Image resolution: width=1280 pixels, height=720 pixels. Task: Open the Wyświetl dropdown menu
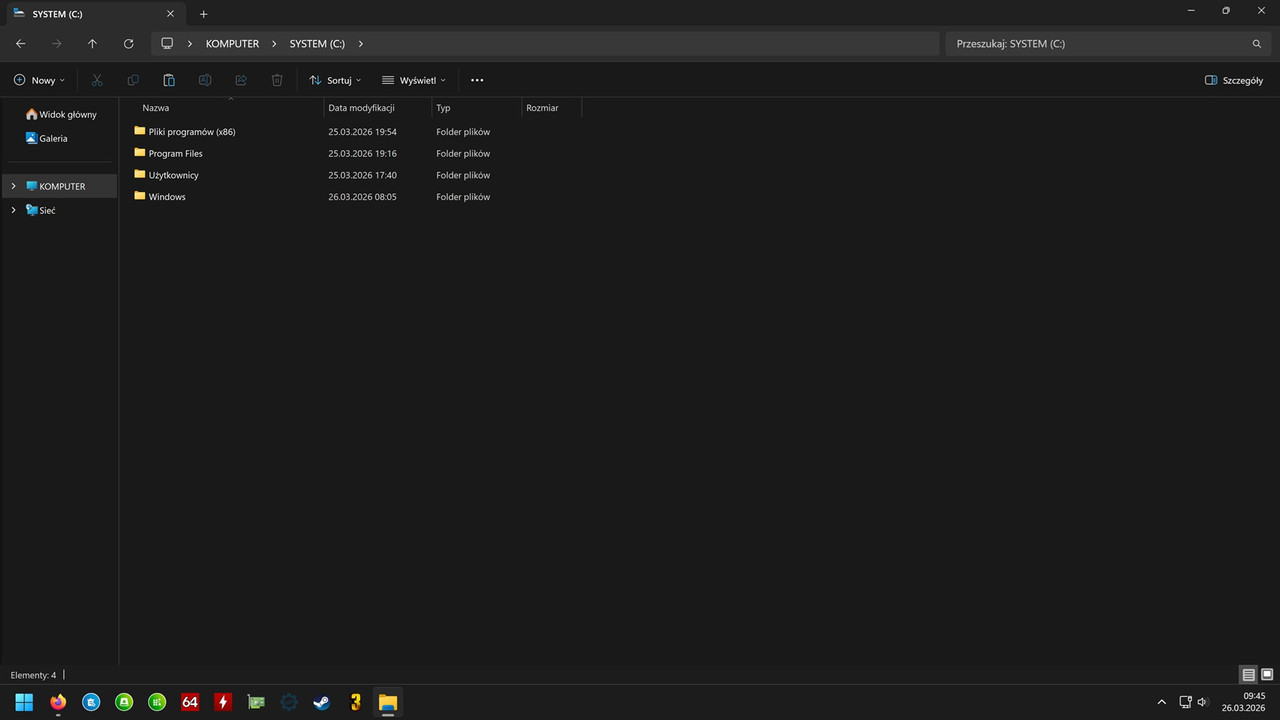[x=413, y=80]
